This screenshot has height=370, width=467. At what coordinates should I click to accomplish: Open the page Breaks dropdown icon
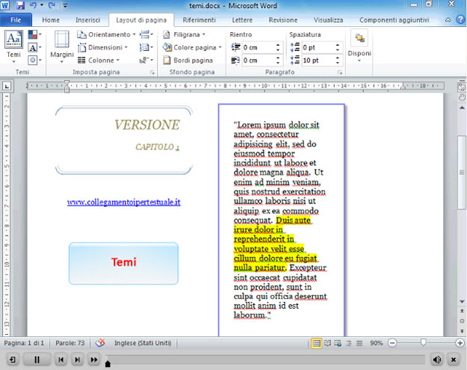[146, 34]
